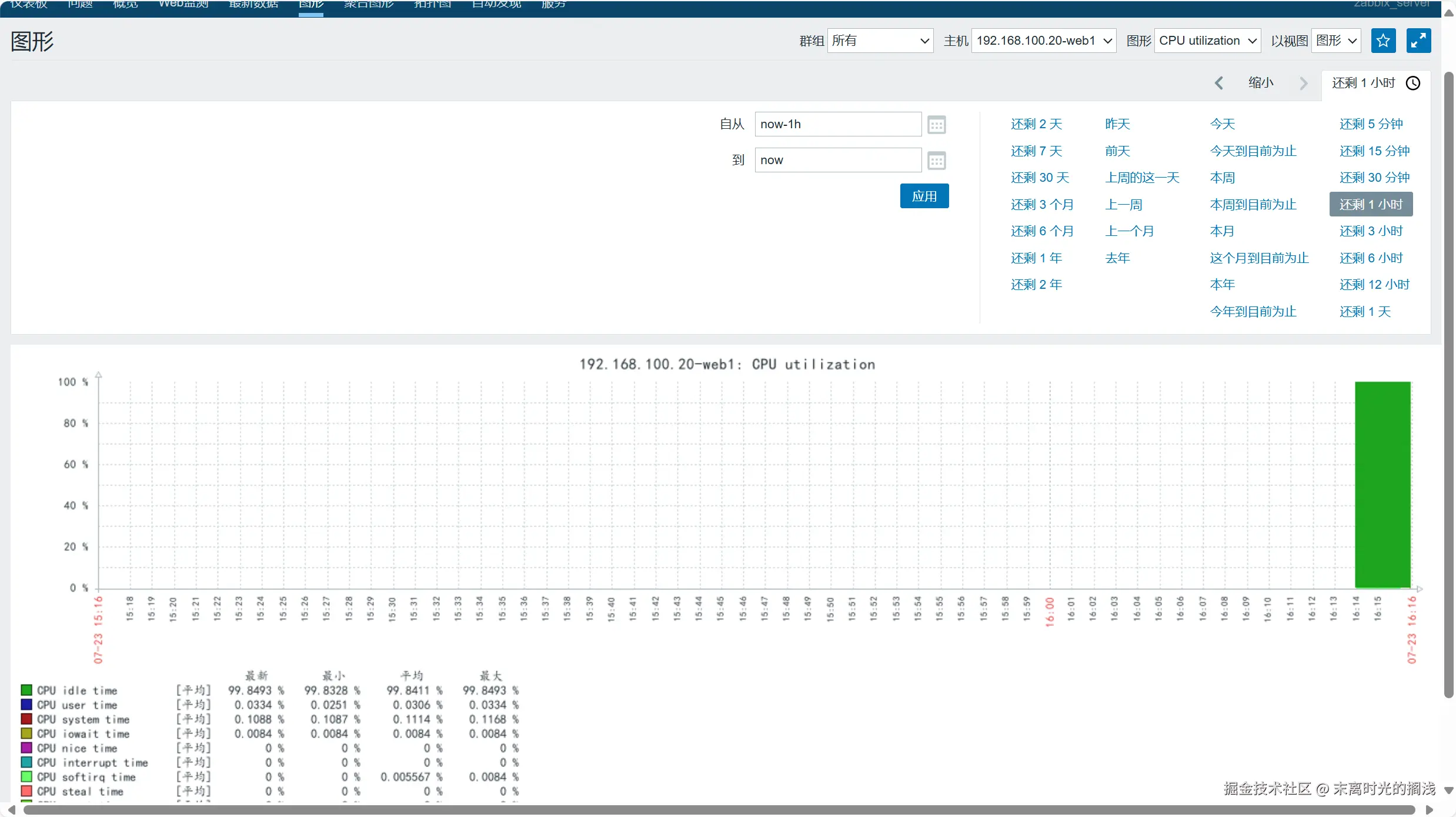The width and height of the screenshot is (1456, 817).
Task: Go to previous time period arrow
Action: tap(1219, 84)
